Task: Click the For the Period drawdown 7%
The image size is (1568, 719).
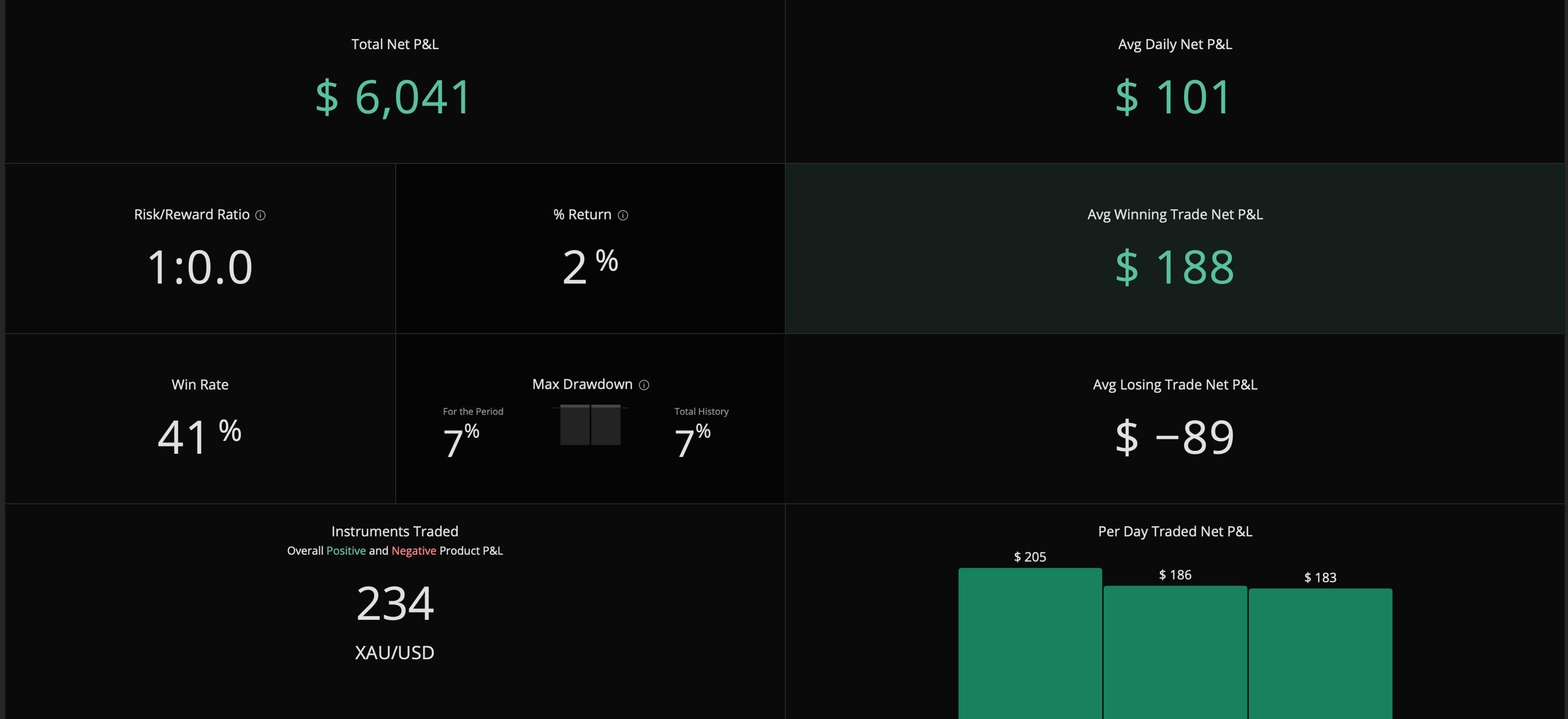Action: click(461, 441)
